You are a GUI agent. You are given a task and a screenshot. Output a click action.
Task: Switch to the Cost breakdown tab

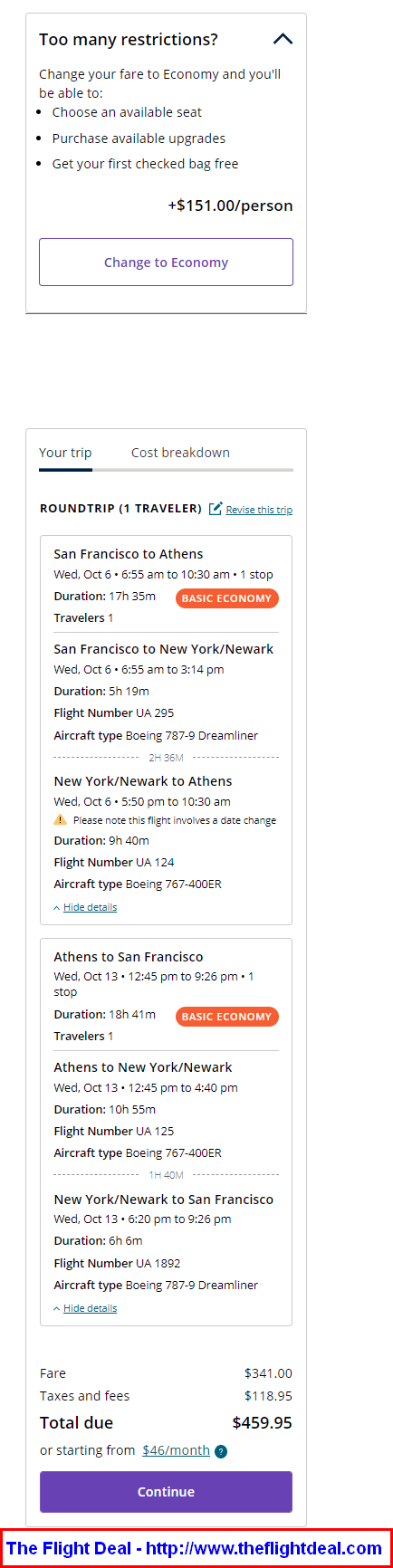(180, 453)
